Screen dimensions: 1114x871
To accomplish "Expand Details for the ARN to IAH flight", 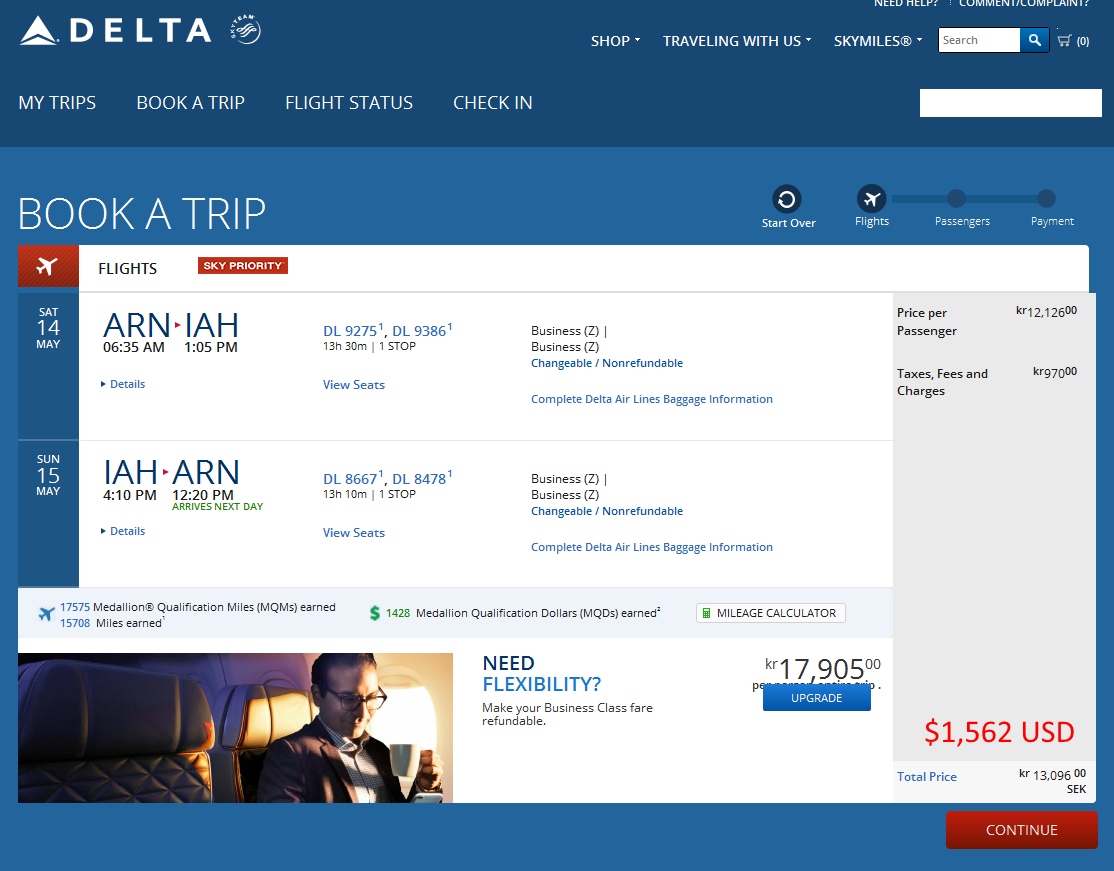I will (x=123, y=384).
